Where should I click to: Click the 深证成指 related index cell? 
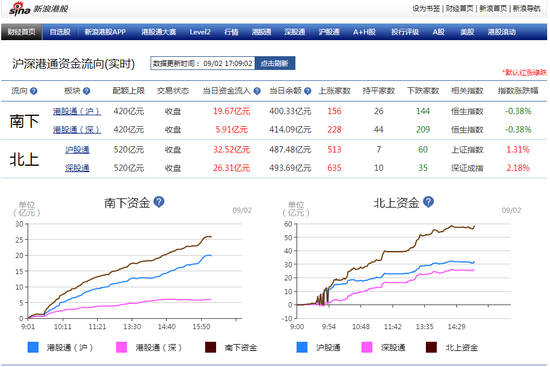467,168
